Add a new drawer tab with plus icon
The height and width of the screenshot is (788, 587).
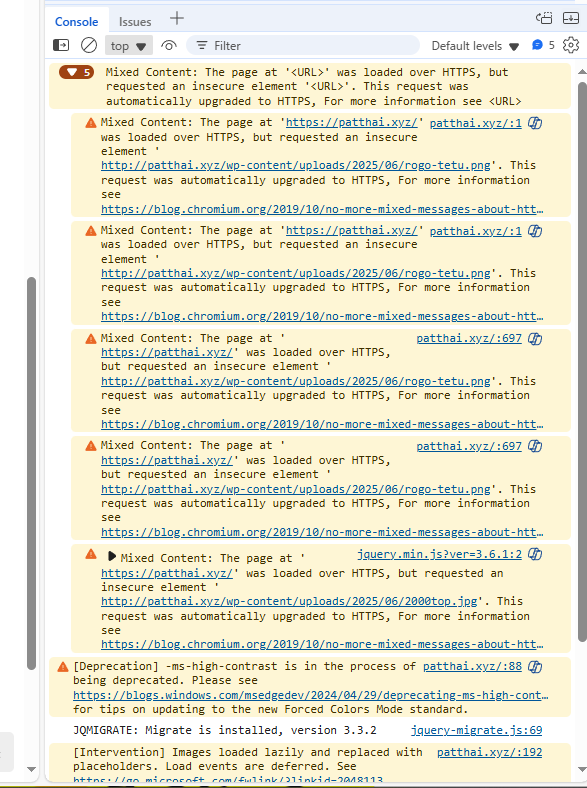[x=177, y=19]
